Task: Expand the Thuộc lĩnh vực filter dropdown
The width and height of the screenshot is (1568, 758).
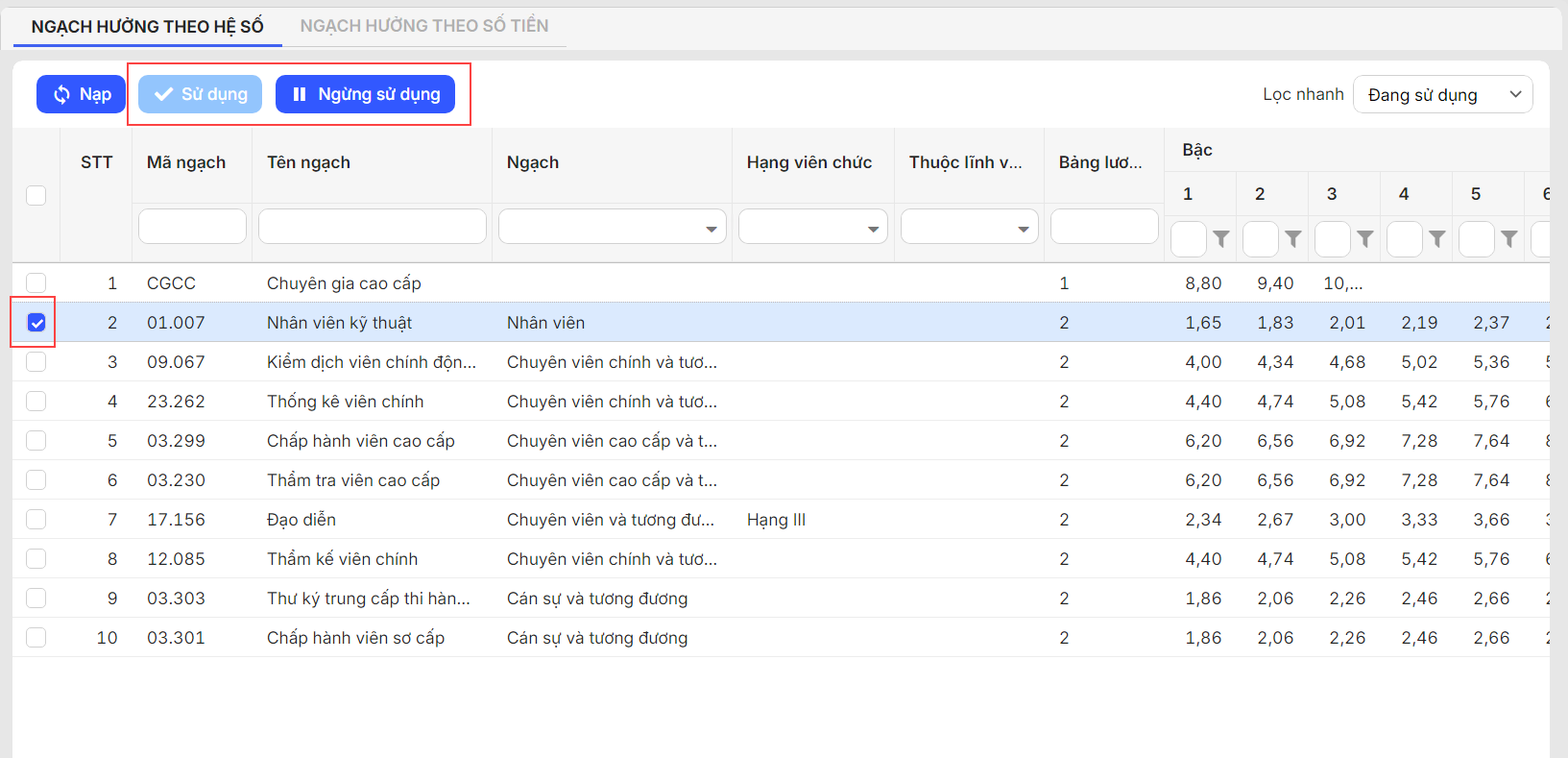Action: coord(969,228)
